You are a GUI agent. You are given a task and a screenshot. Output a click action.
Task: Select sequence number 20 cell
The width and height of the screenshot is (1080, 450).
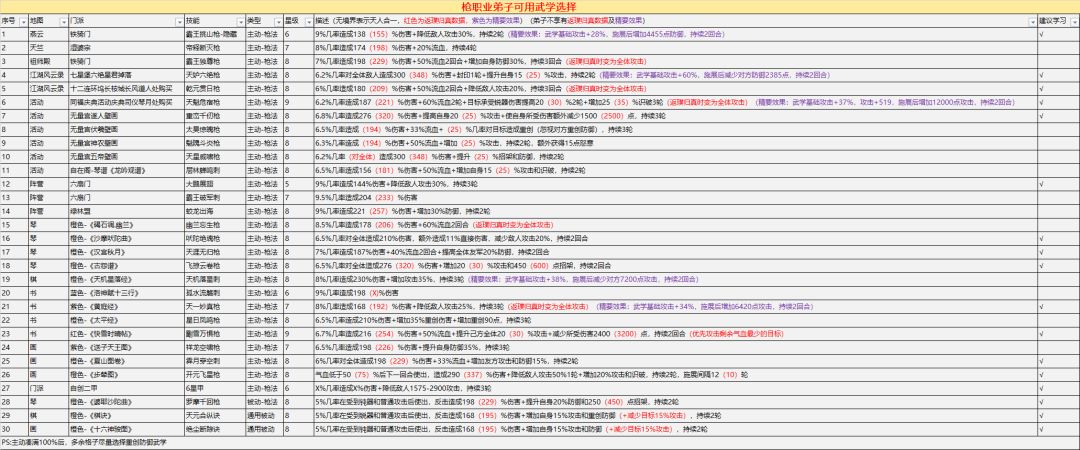tap(14, 293)
